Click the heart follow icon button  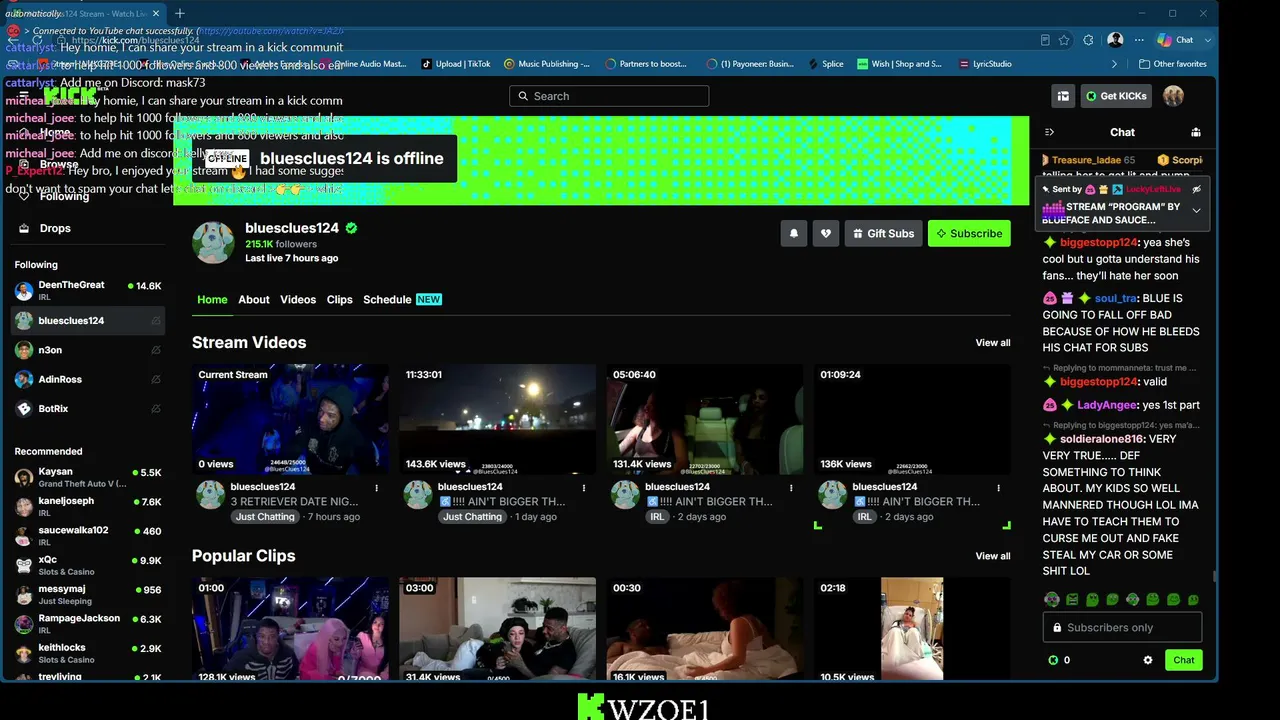(x=825, y=233)
